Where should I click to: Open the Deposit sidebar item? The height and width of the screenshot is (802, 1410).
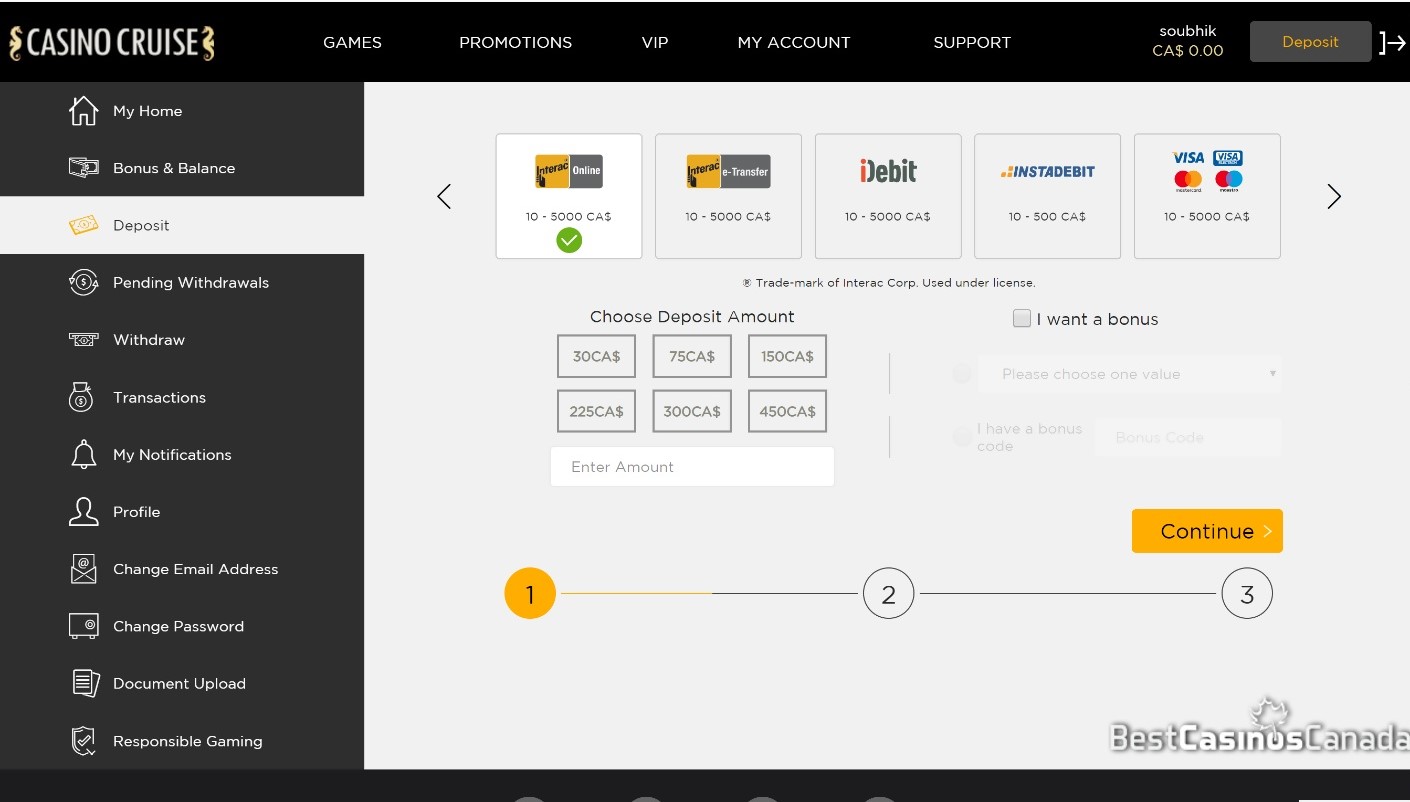point(182,225)
